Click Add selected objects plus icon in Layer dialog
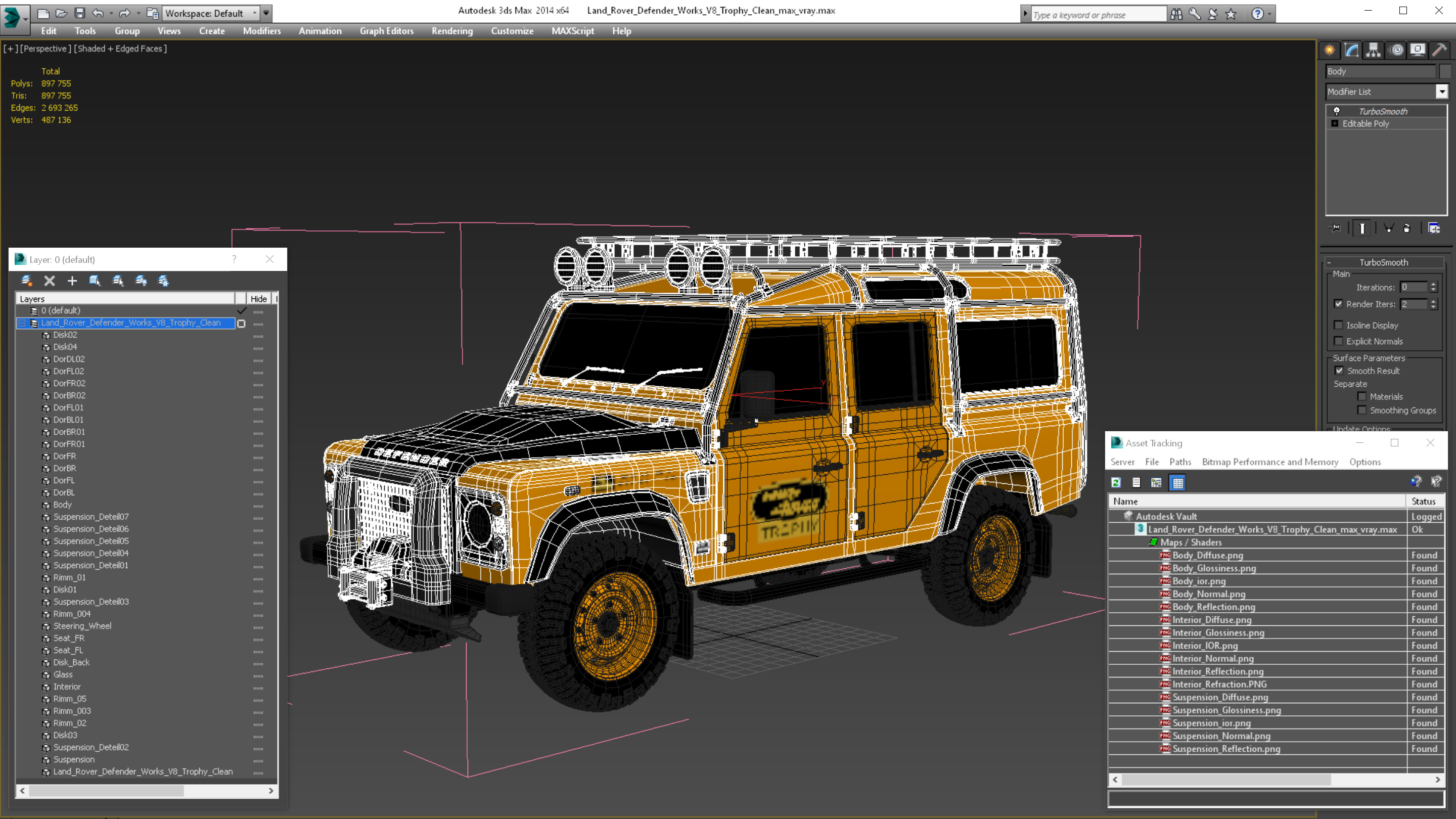 [x=72, y=281]
